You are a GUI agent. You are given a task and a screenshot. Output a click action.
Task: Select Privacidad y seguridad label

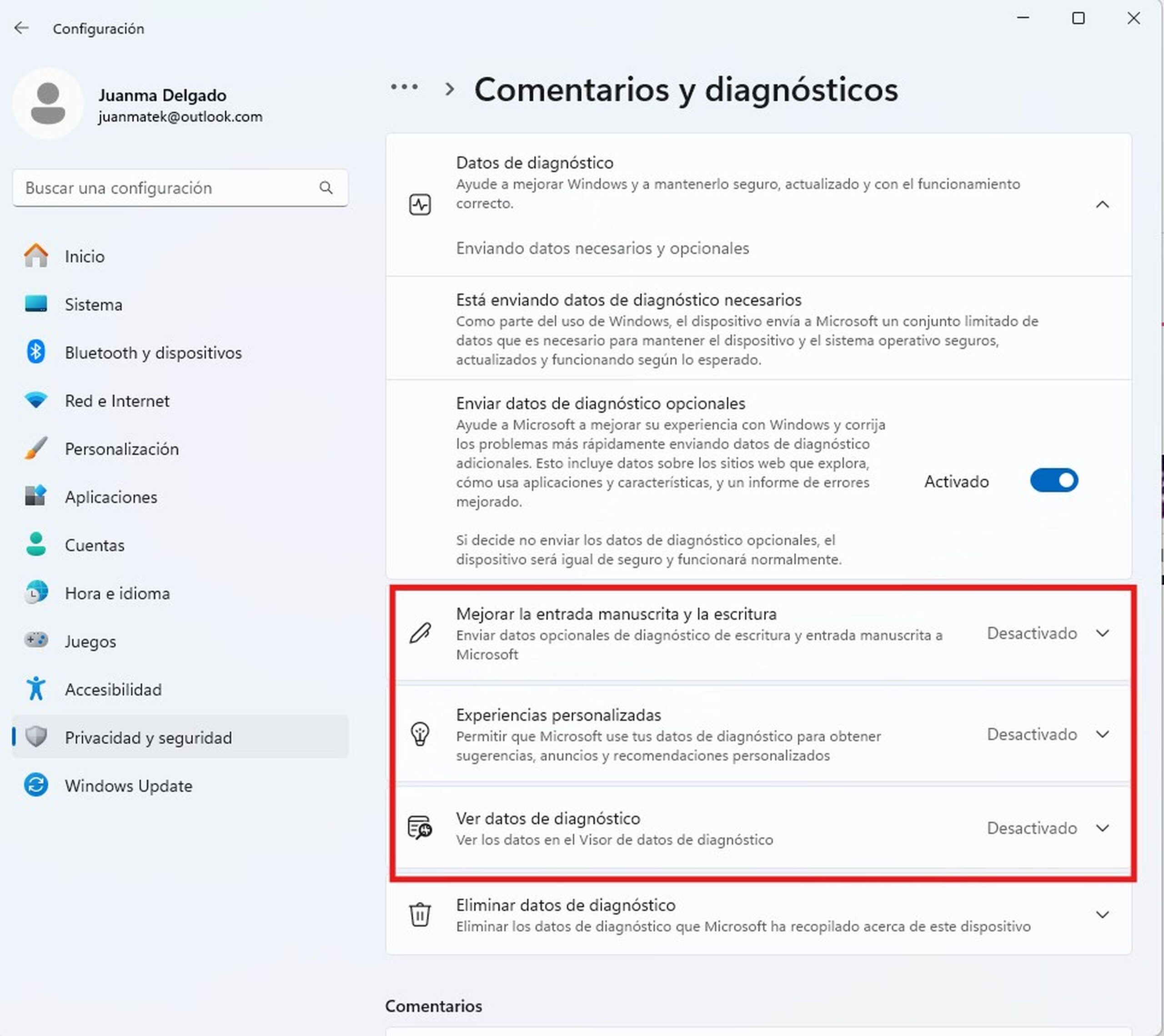tap(148, 738)
